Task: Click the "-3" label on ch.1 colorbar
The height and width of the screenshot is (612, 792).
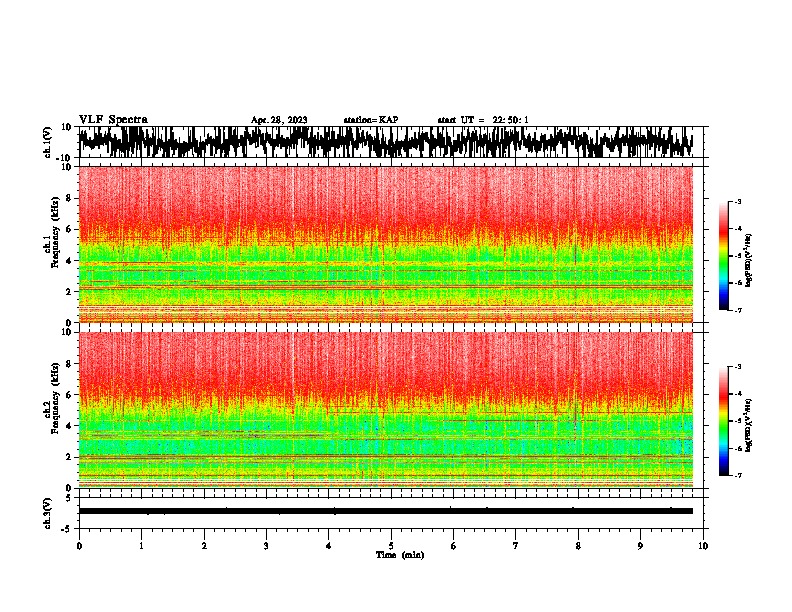Action: pyautogui.click(x=738, y=201)
